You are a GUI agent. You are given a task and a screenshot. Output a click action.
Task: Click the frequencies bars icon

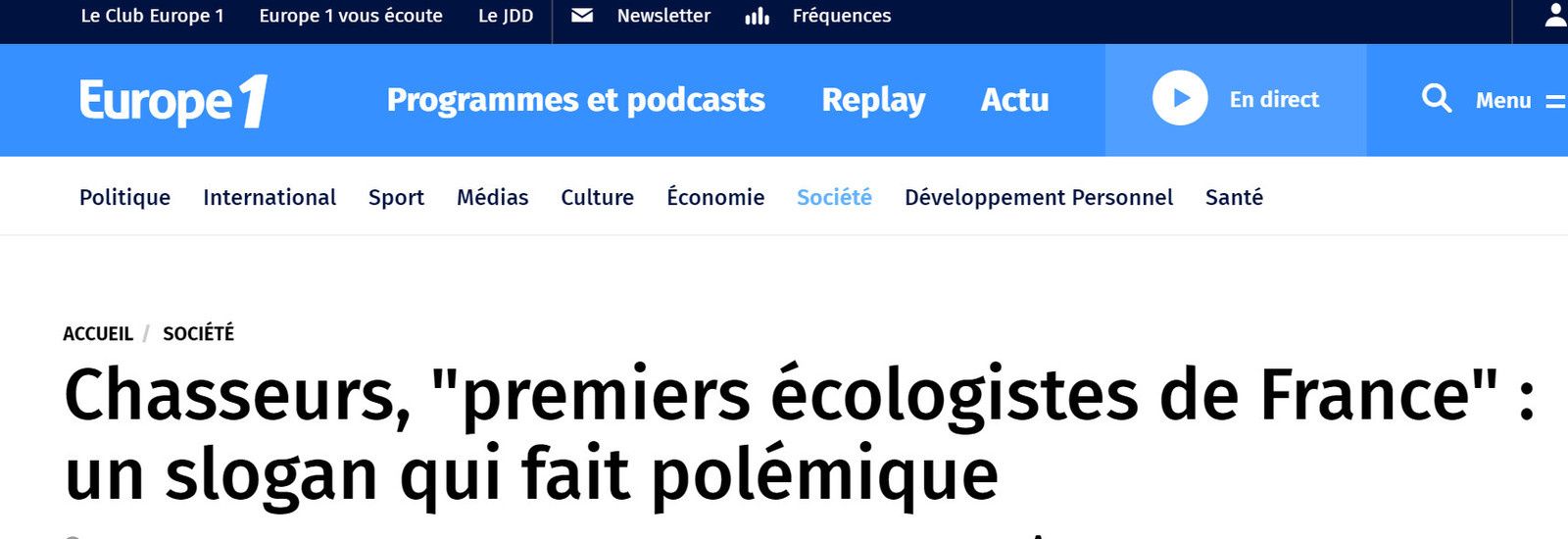click(757, 16)
